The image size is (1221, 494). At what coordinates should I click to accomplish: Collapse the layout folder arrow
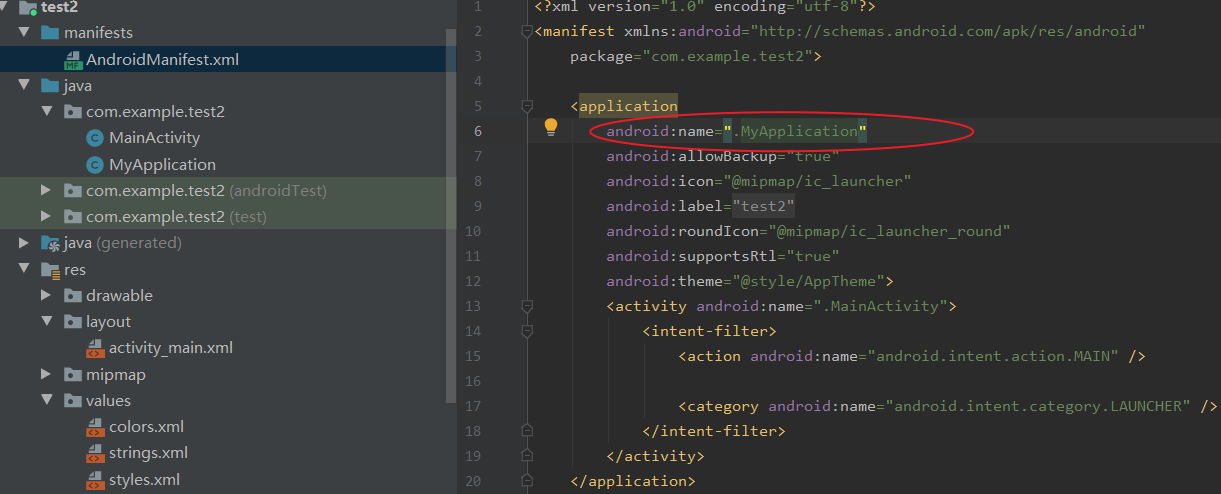pos(46,321)
